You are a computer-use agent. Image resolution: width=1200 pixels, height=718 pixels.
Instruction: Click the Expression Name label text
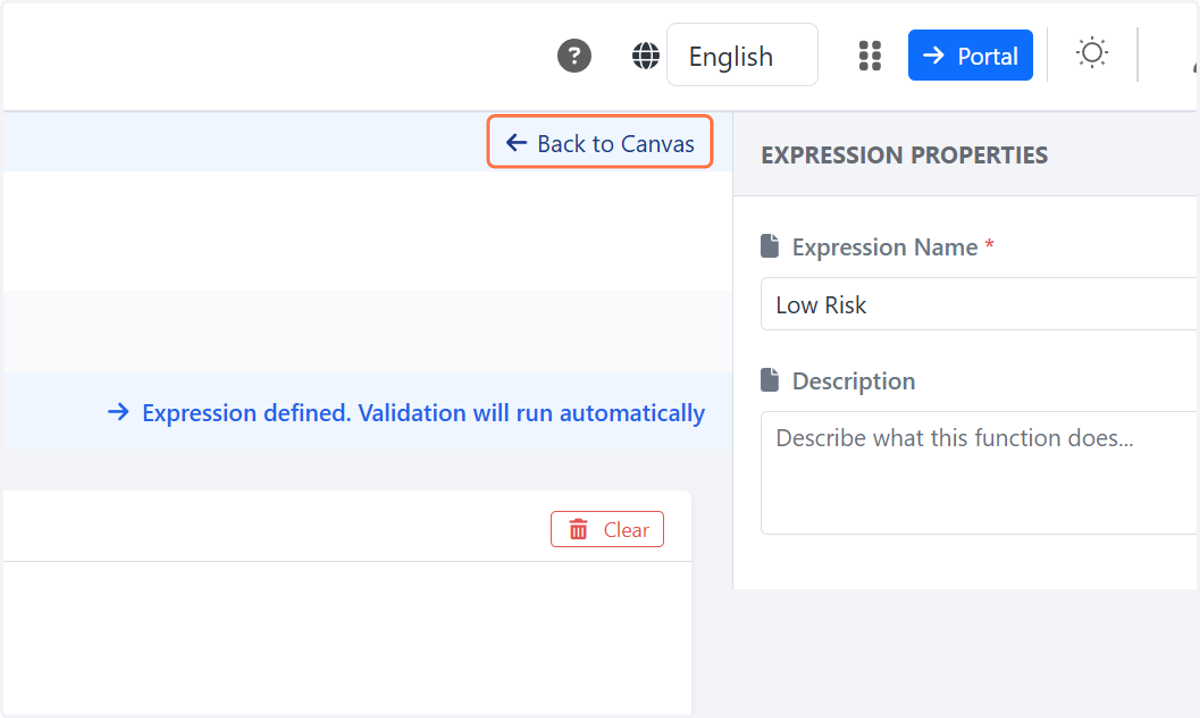(x=885, y=247)
